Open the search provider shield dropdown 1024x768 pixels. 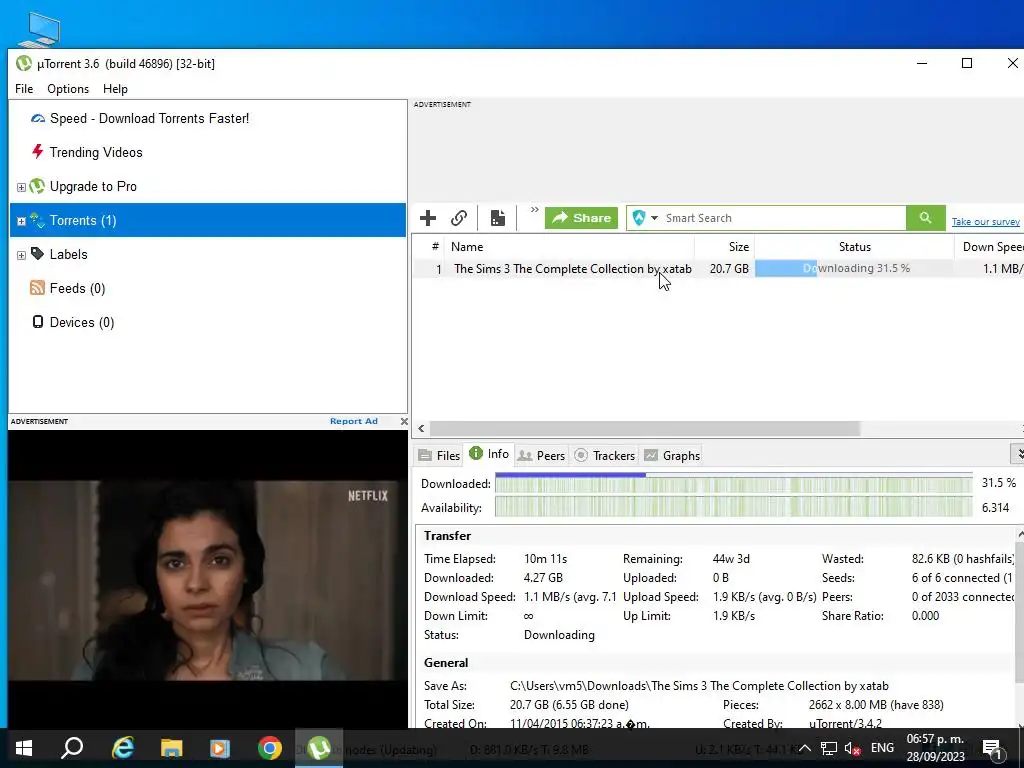click(645, 218)
